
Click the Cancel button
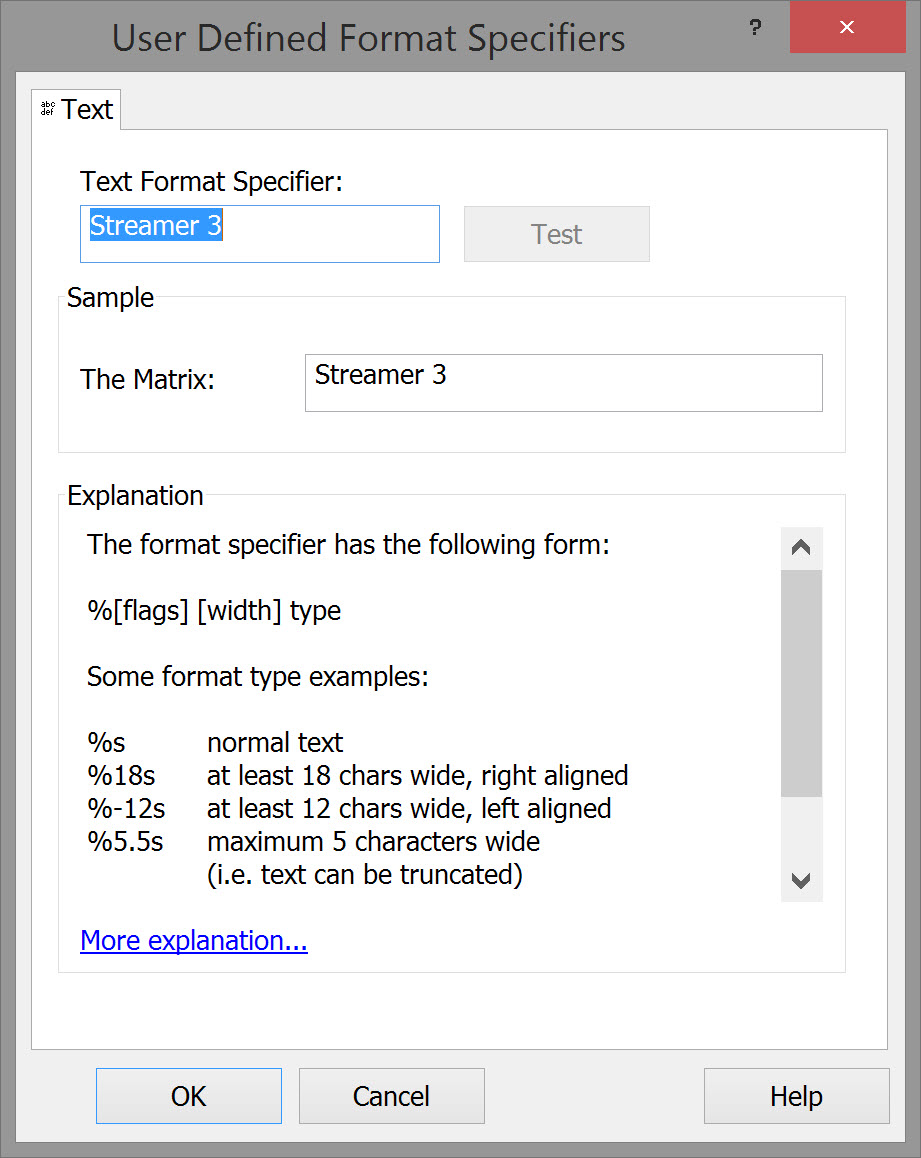coord(391,1096)
